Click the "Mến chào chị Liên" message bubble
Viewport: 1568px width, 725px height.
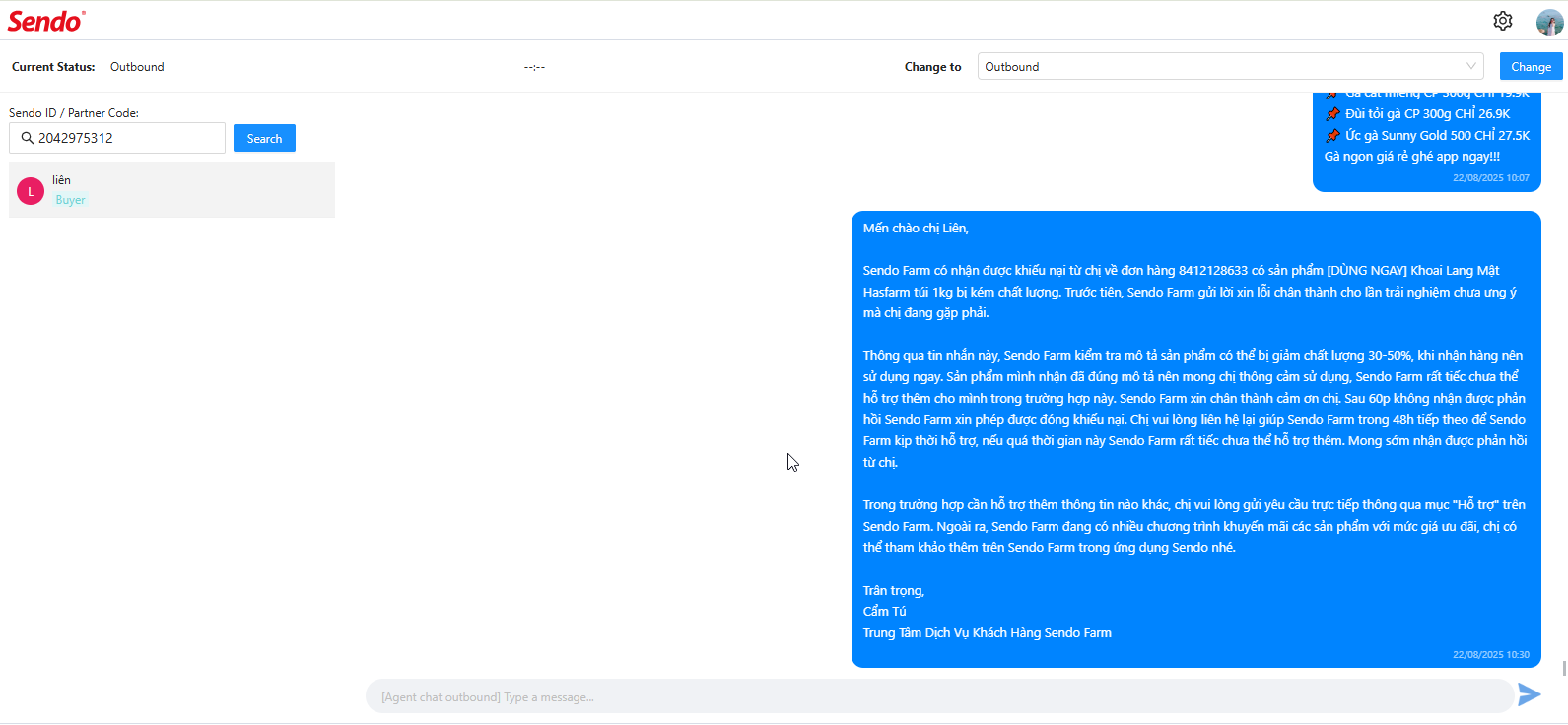click(1195, 439)
